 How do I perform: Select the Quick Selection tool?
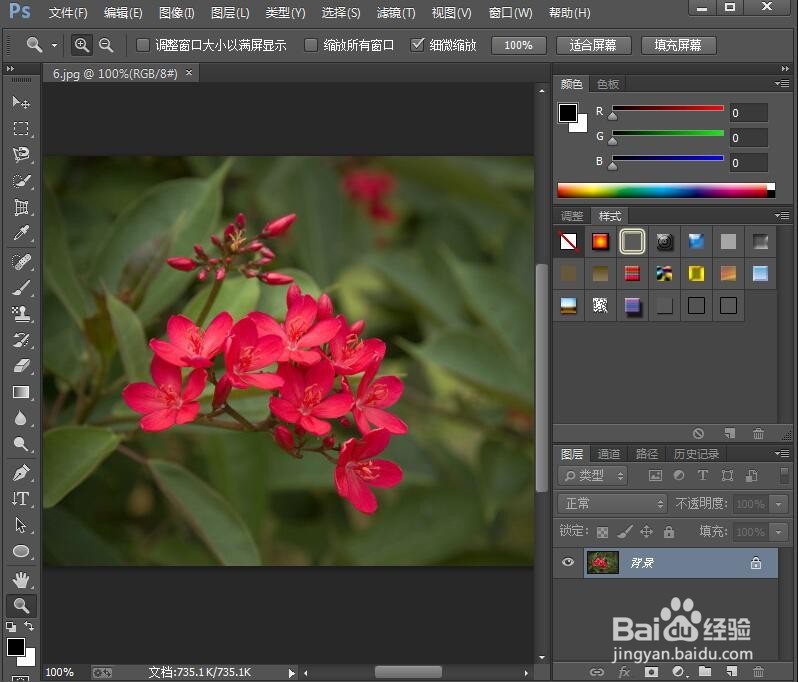click(x=21, y=181)
